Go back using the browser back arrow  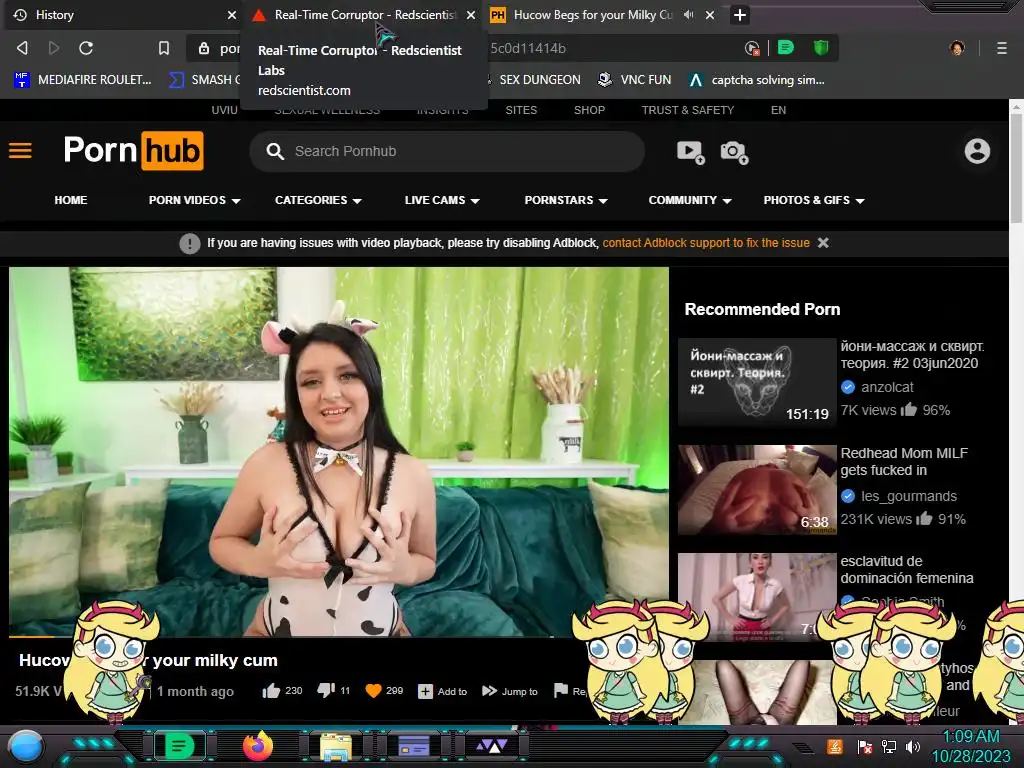(x=22, y=48)
